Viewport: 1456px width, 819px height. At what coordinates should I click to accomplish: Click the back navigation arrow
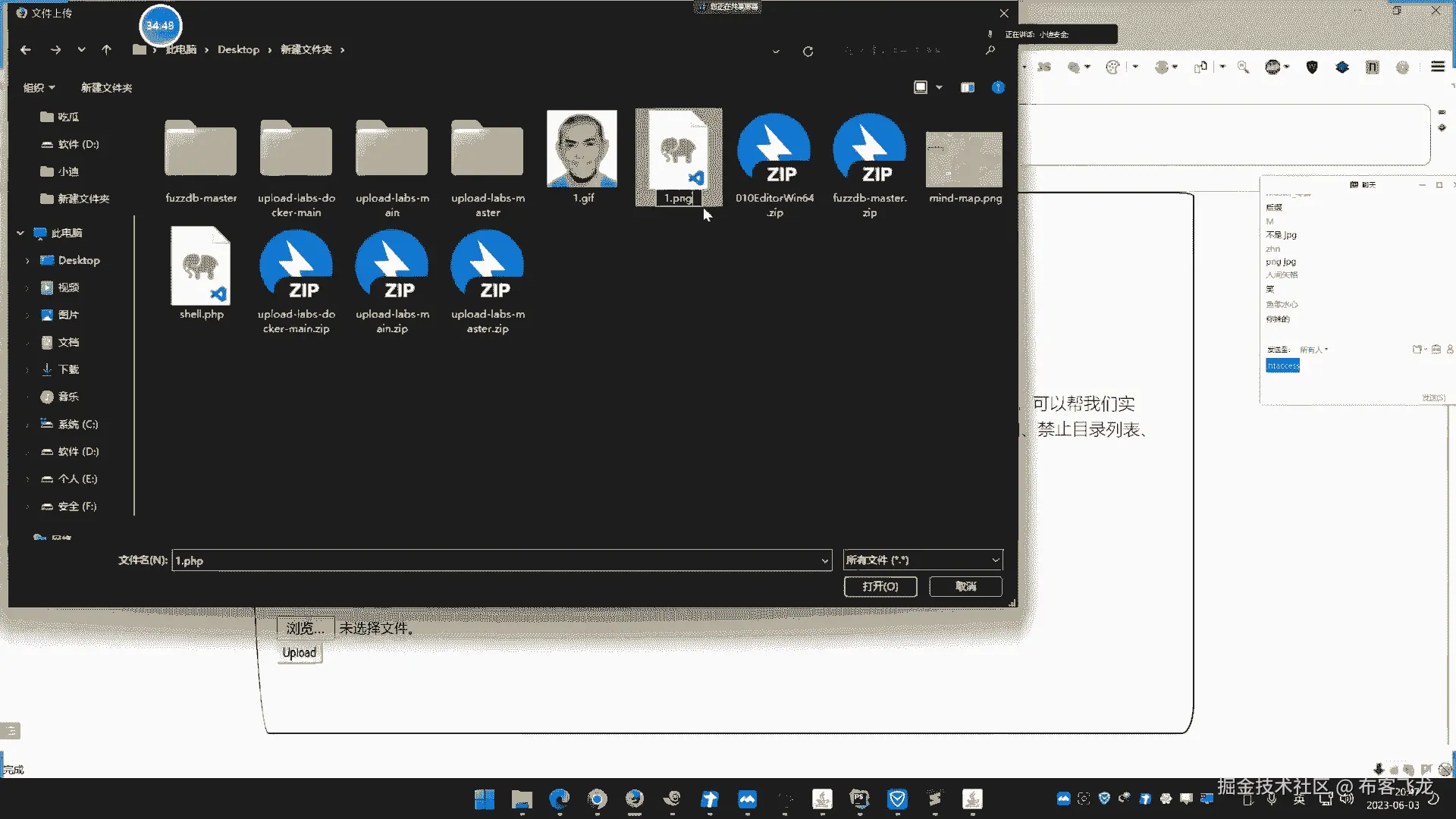(26, 50)
